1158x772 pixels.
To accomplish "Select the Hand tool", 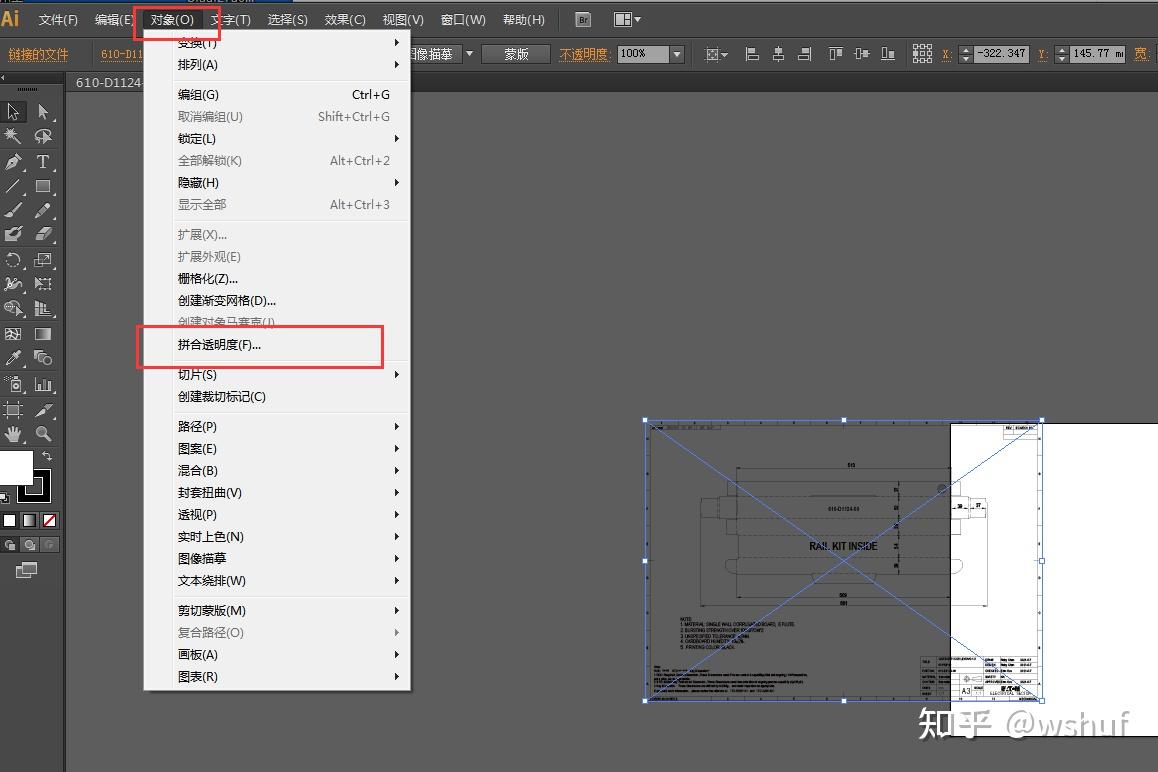I will (14, 433).
